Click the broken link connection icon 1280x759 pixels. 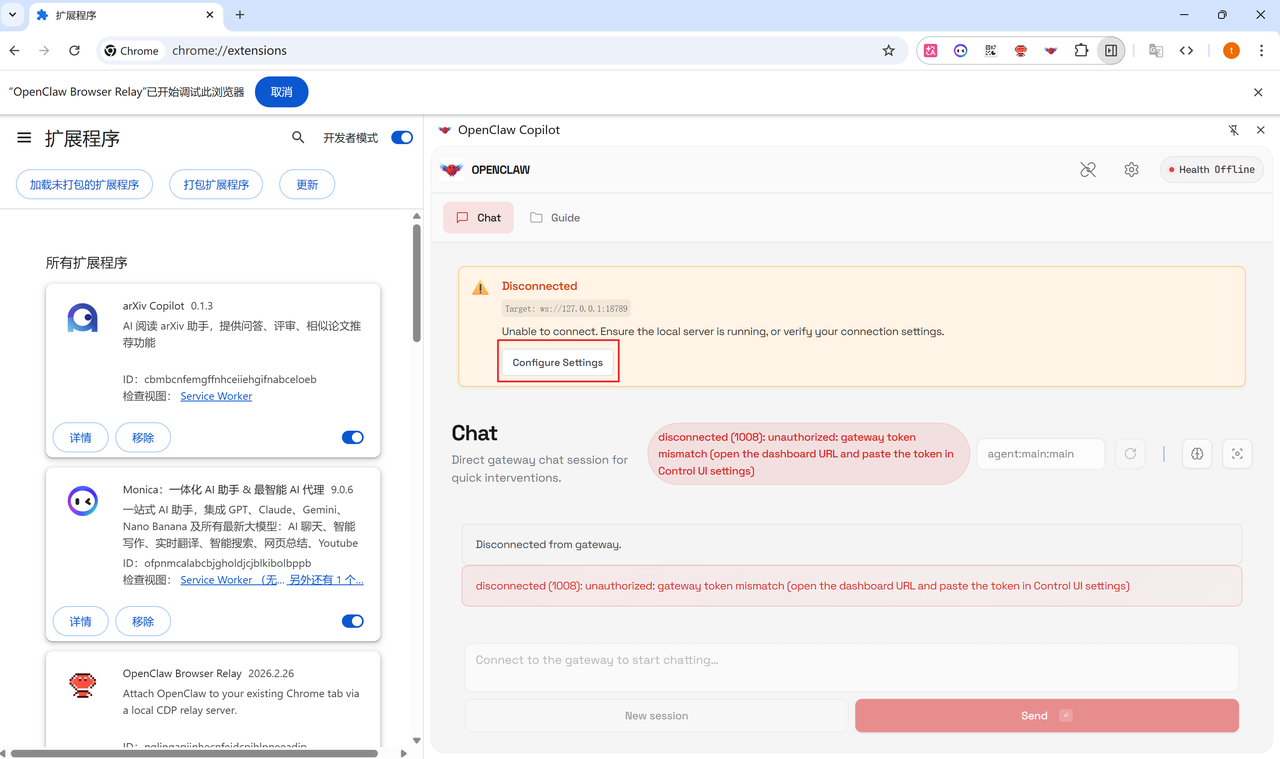1088,170
